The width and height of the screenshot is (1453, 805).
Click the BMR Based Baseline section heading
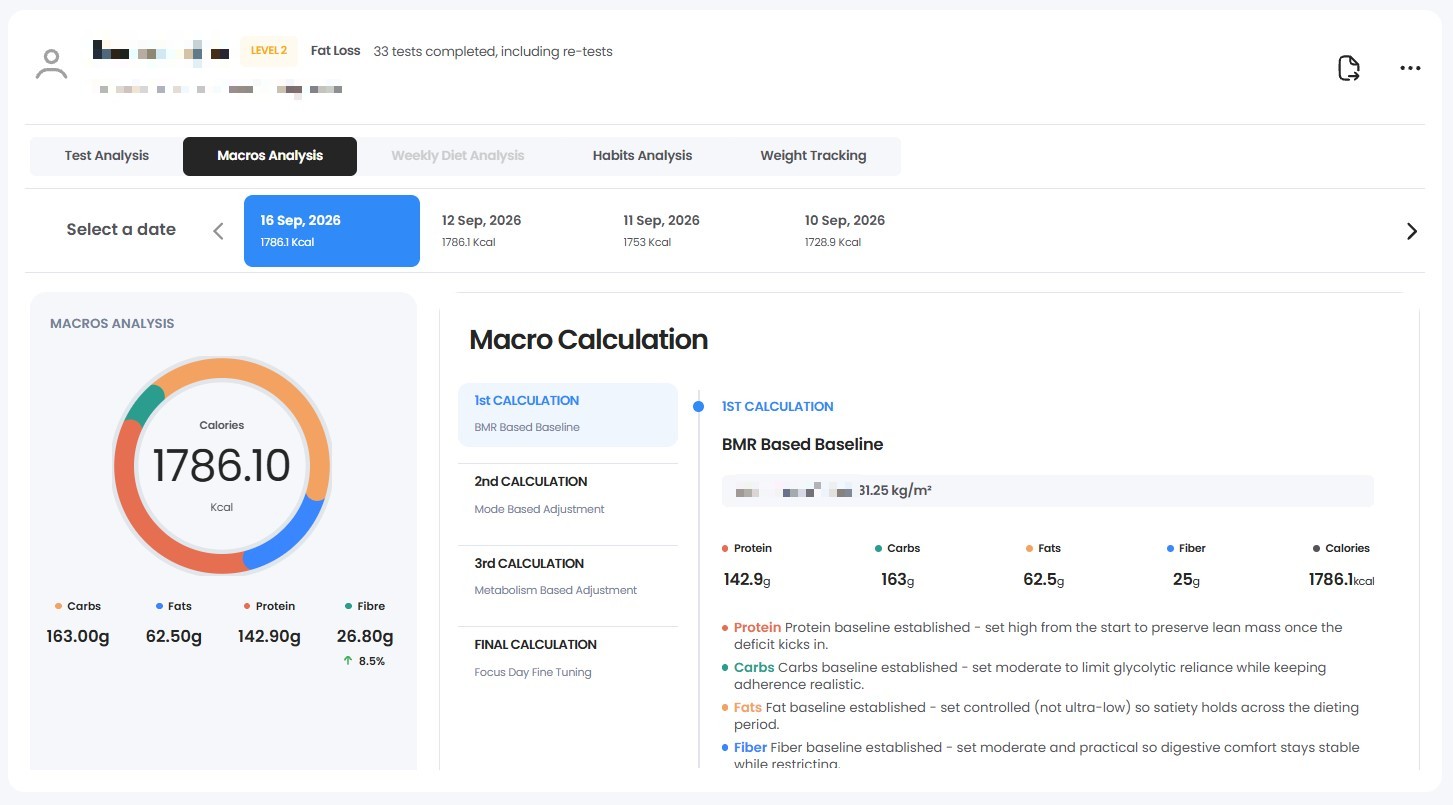click(x=802, y=444)
